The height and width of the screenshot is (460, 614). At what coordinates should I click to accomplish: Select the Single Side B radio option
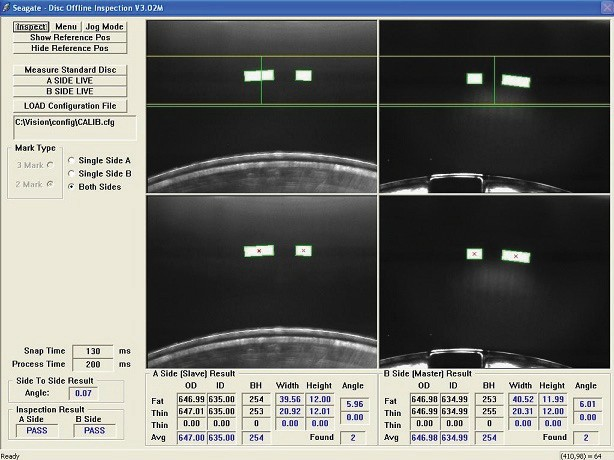click(x=70, y=173)
